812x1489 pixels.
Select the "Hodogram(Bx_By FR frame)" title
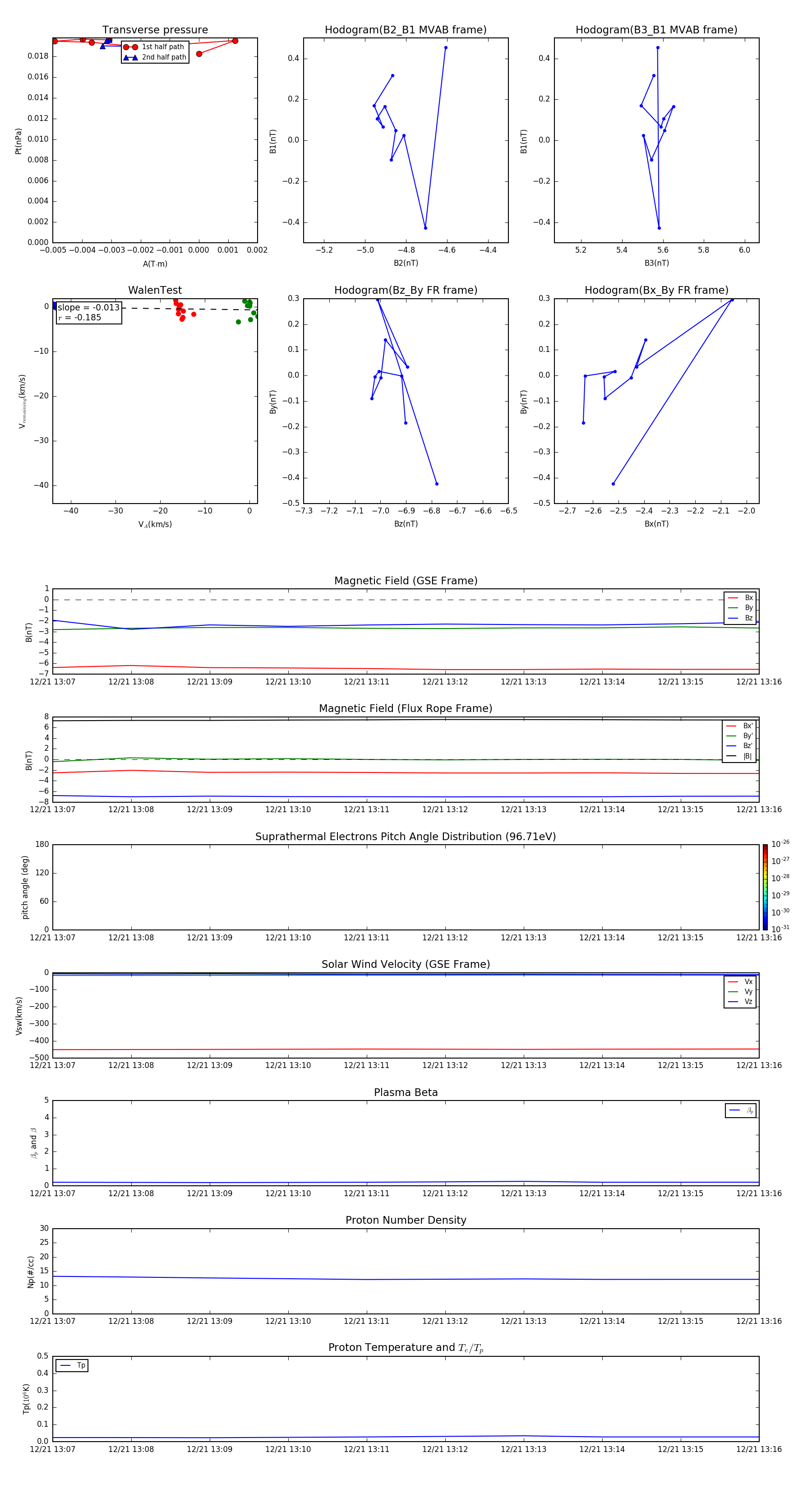click(656, 290)
